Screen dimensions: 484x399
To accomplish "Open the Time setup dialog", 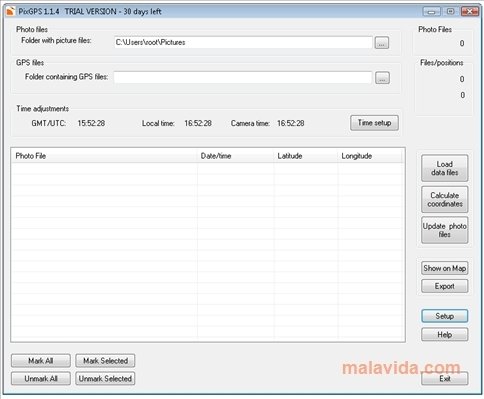I will tap(374, 123).
